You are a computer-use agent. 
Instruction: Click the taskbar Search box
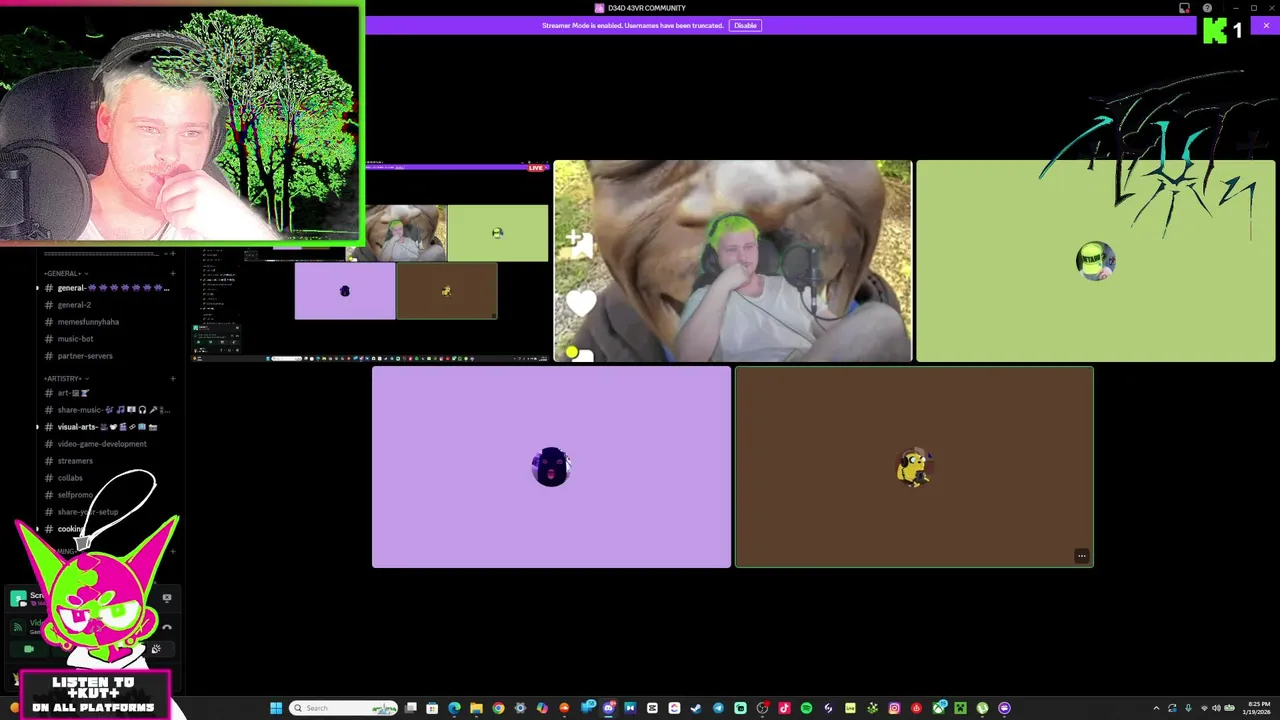tap(344, 708)
